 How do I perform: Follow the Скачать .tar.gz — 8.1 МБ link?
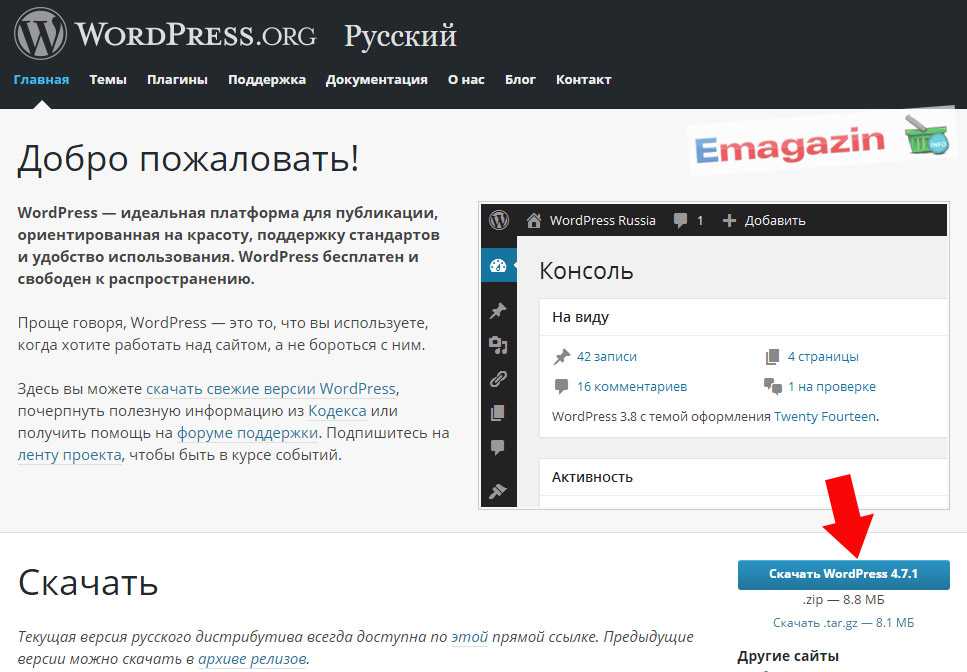click(x=844, y=623)
